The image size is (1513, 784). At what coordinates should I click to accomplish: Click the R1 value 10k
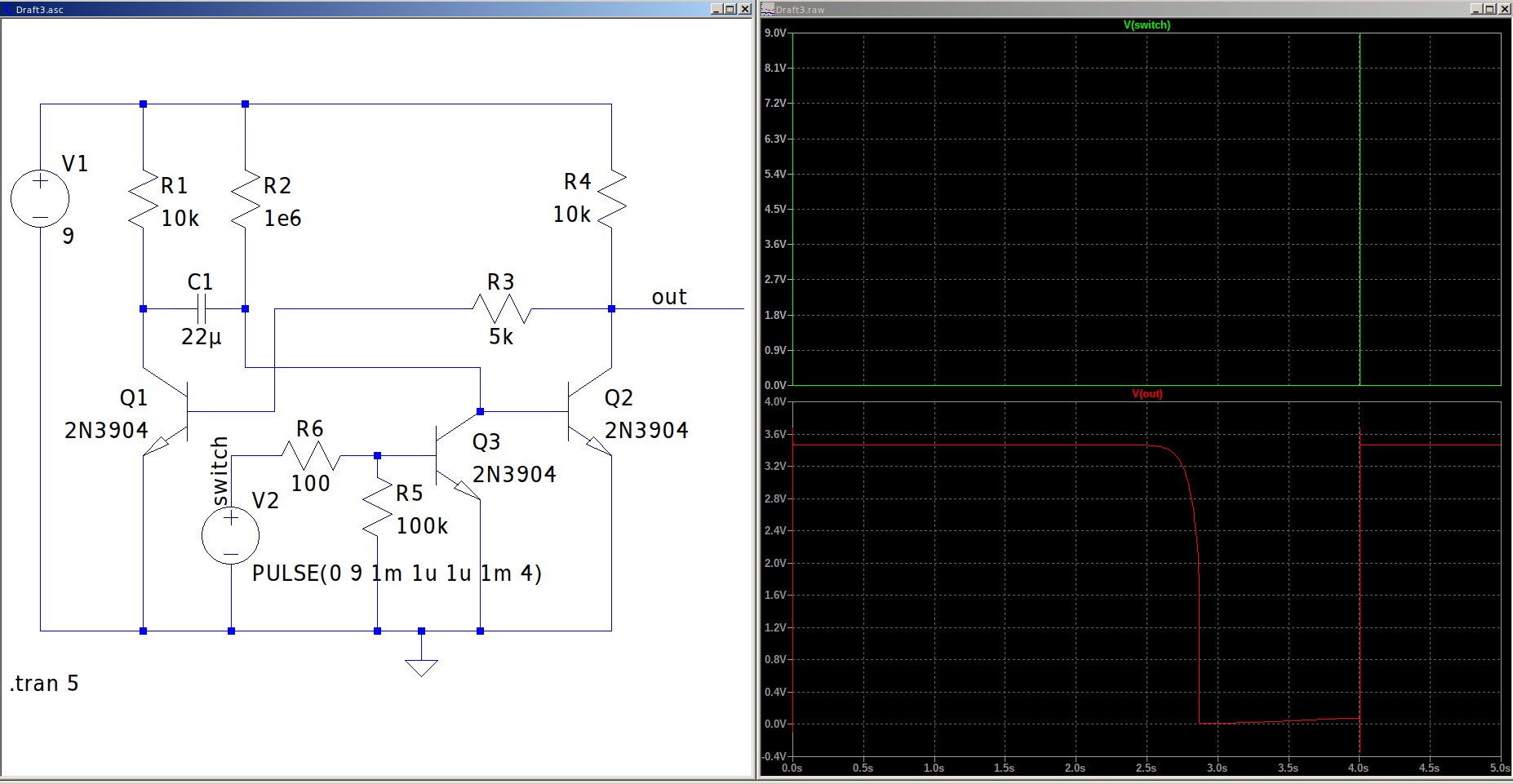click(180, 219)
